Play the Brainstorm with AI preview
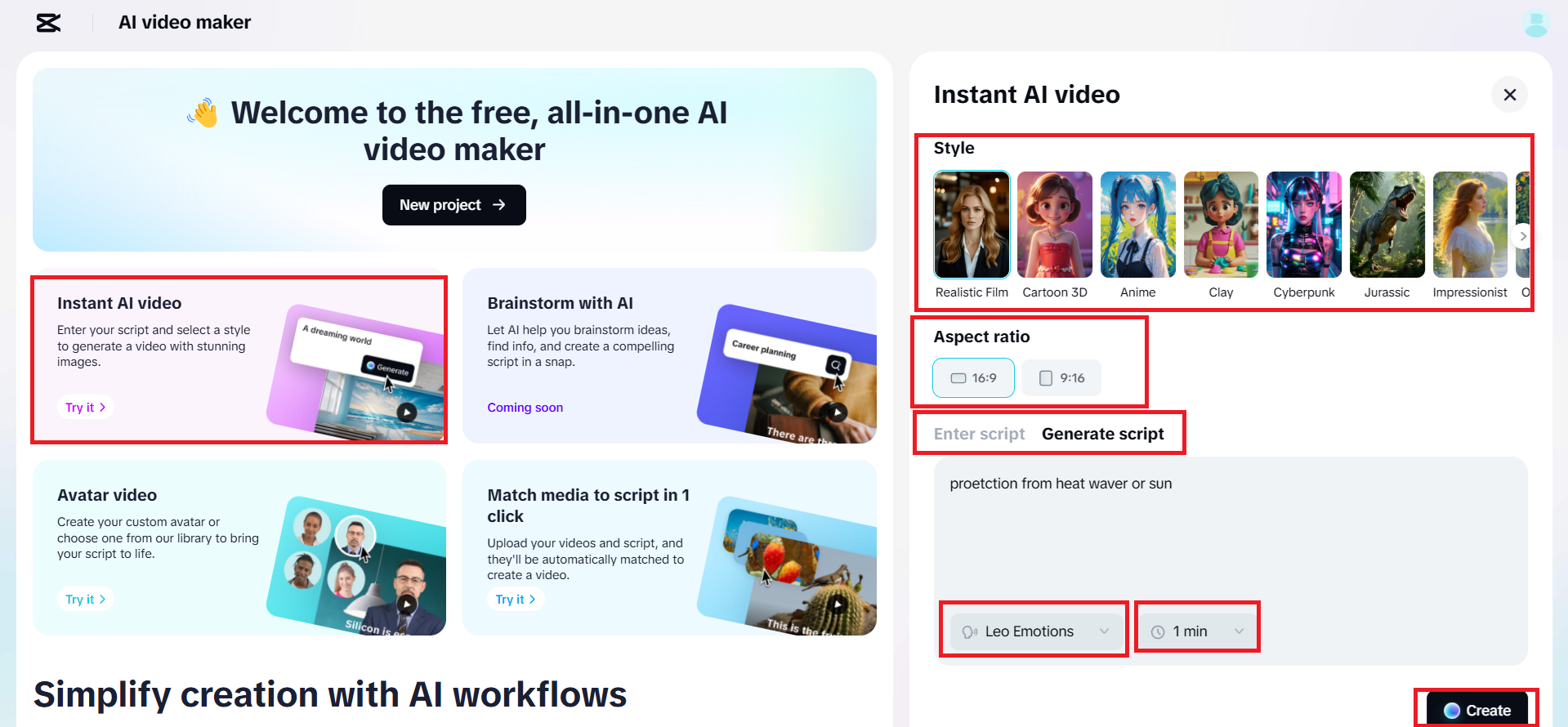Viewport: 1568px width, 727px height. pos(838,413)
